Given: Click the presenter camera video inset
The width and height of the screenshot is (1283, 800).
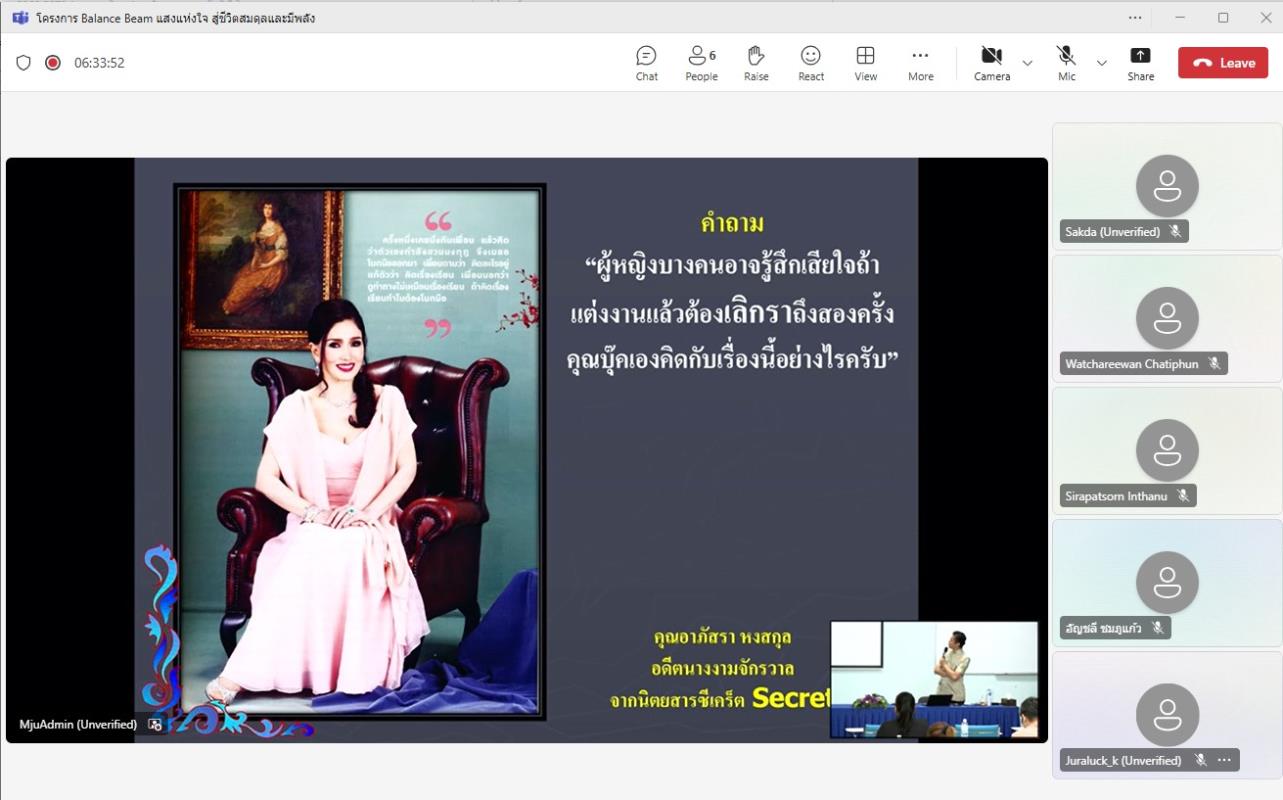Looking at the screenshot, I should 934,679.
